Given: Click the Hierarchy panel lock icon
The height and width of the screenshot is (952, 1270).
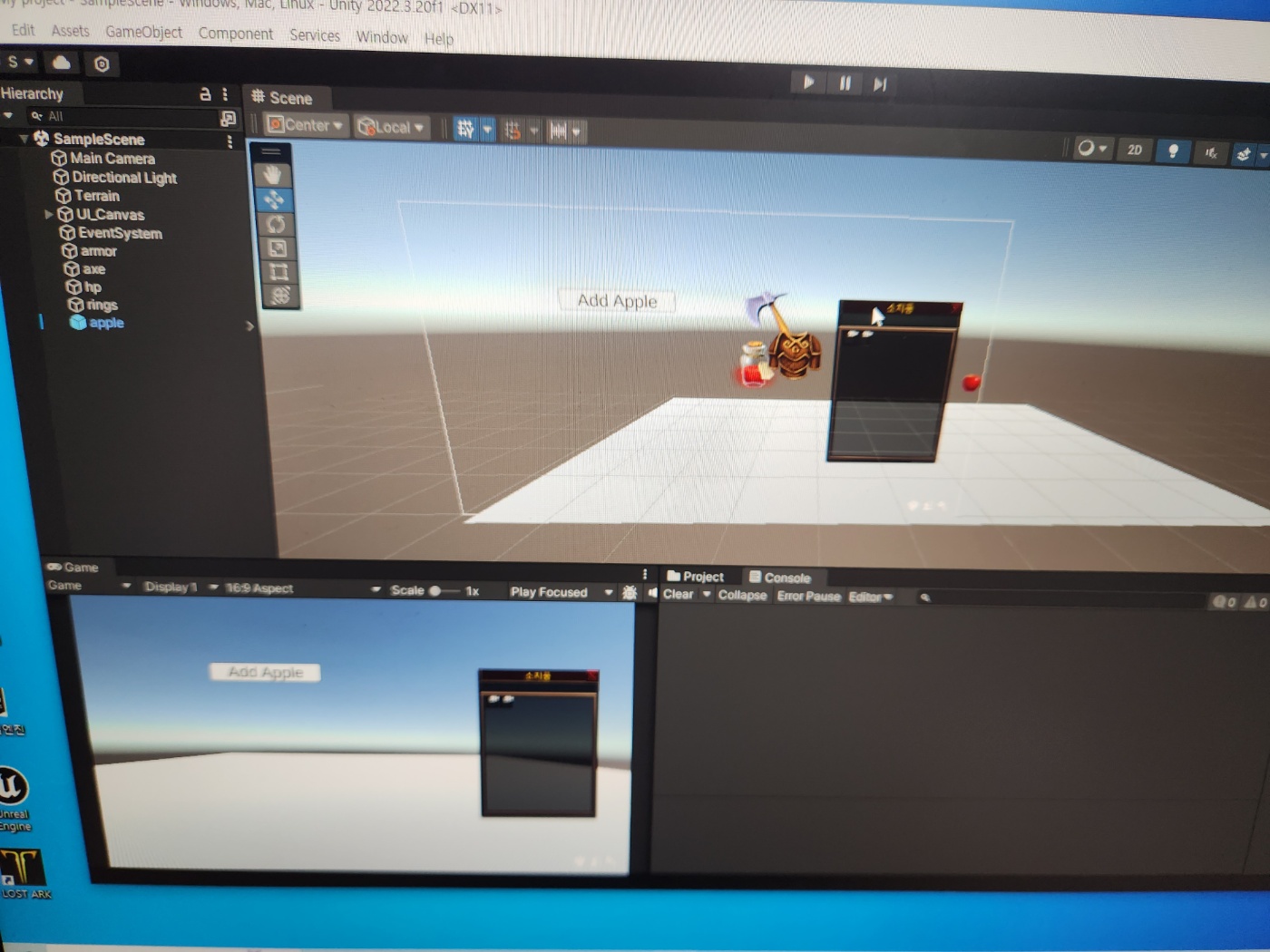Looking at the screenshot, I should tap(205, 93).
